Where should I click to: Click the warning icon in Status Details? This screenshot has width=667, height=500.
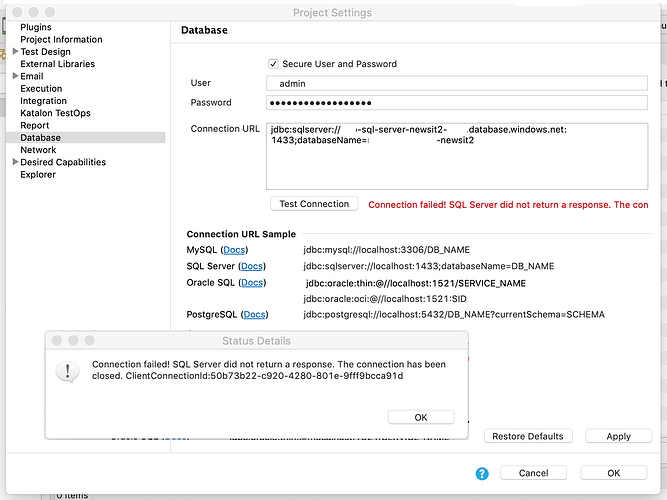pyautogui.click(x=69, y=371)
